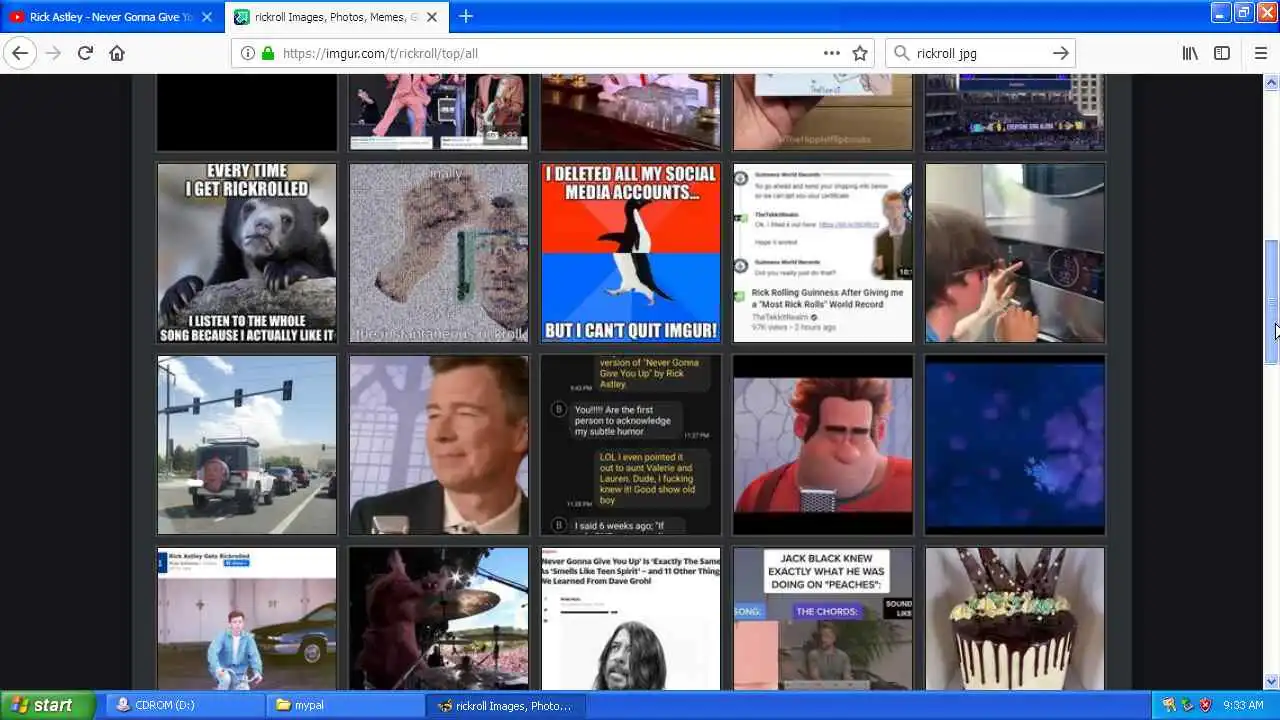Screen dimensions: 1280x720
Task: Open the Library bookshelf icon
Action: (x=1190, y=53)
